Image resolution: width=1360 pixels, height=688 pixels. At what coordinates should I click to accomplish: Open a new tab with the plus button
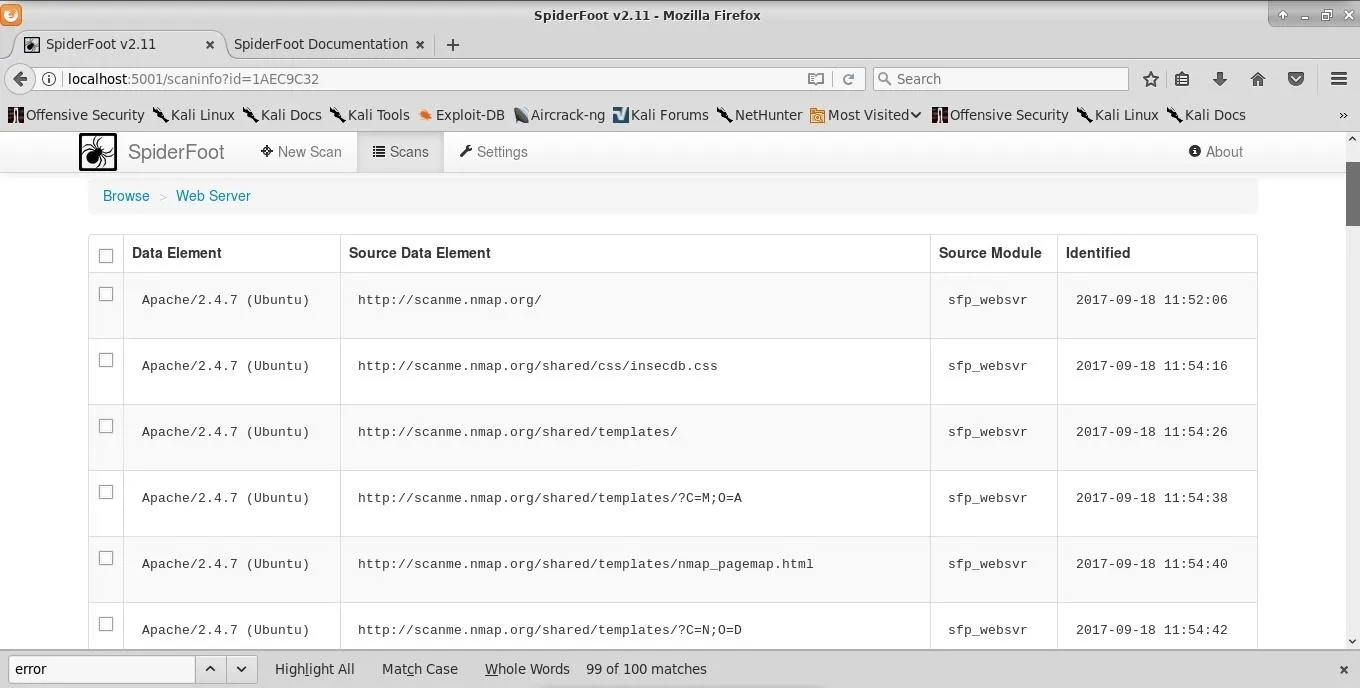[453, 45]
